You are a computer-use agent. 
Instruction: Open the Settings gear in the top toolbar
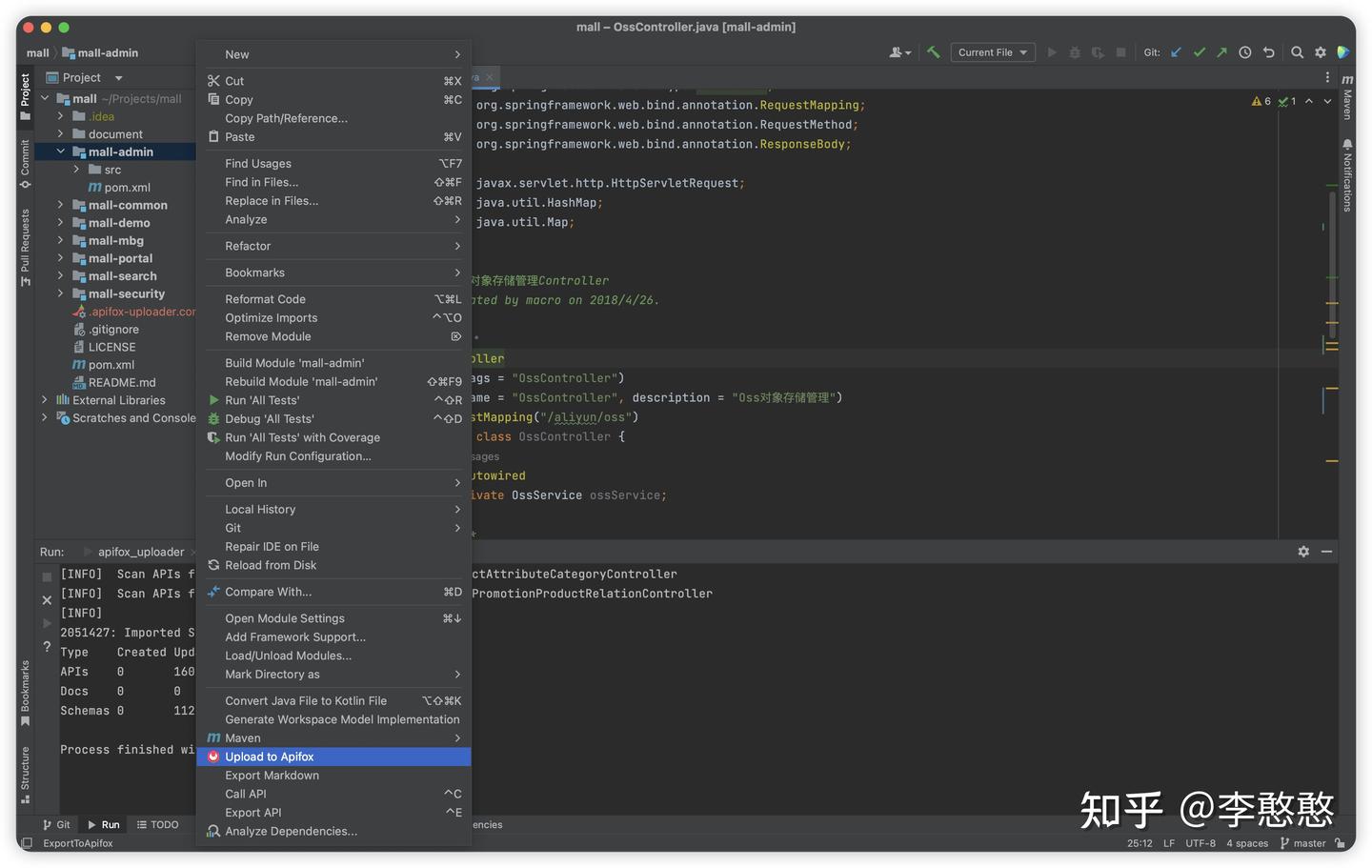[1321, 52]
